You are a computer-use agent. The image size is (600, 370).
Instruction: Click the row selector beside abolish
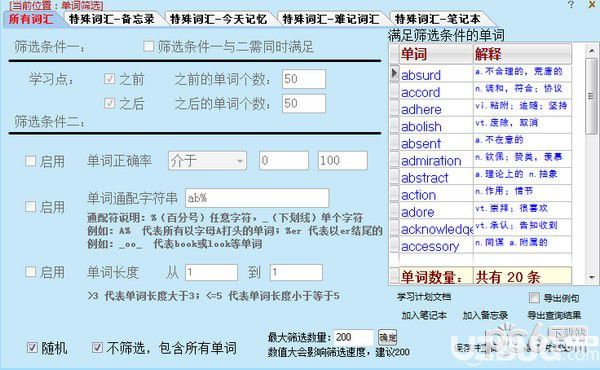394,125
